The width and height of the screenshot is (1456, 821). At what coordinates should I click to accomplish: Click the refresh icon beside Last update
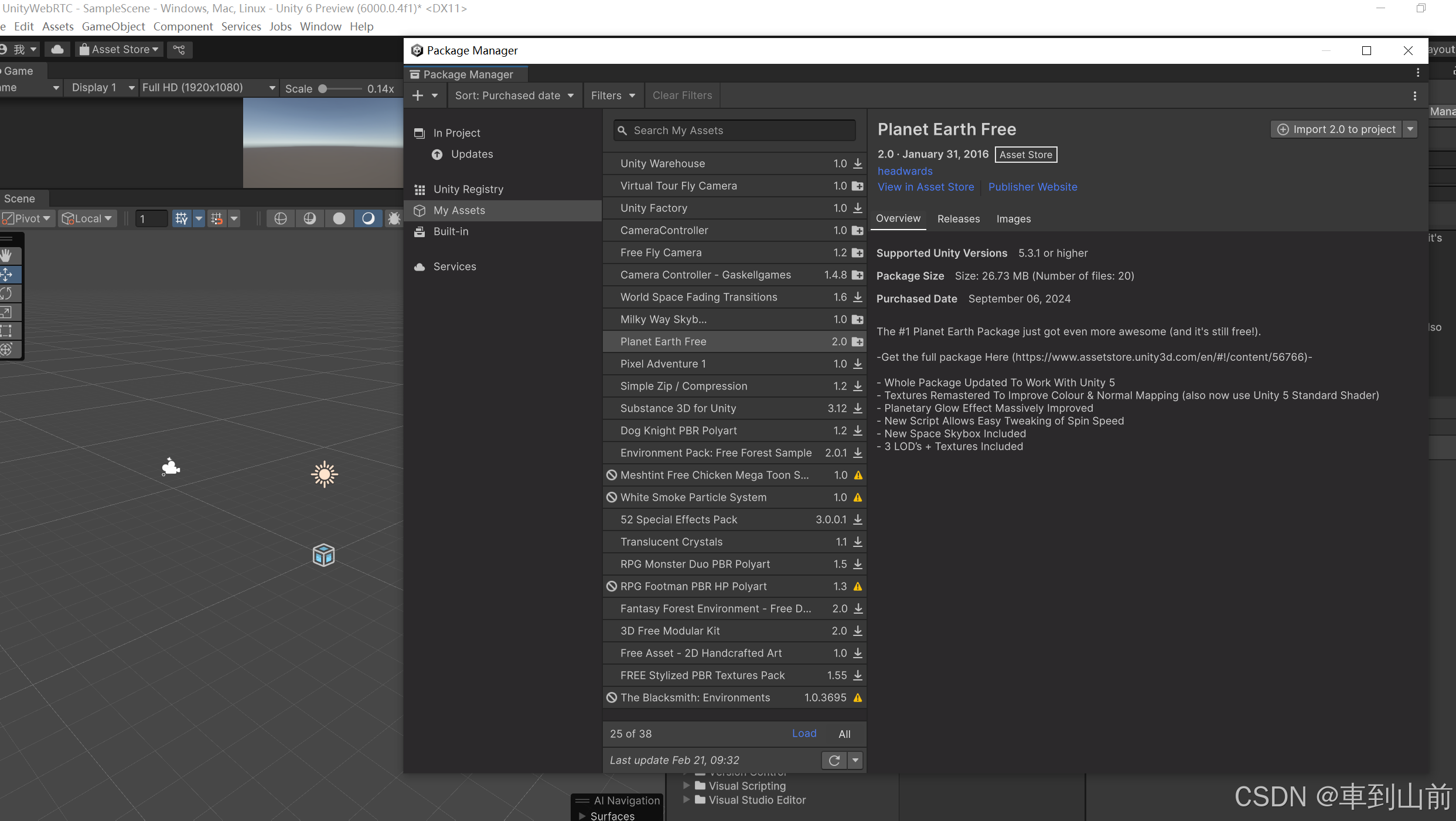[834, 760]
